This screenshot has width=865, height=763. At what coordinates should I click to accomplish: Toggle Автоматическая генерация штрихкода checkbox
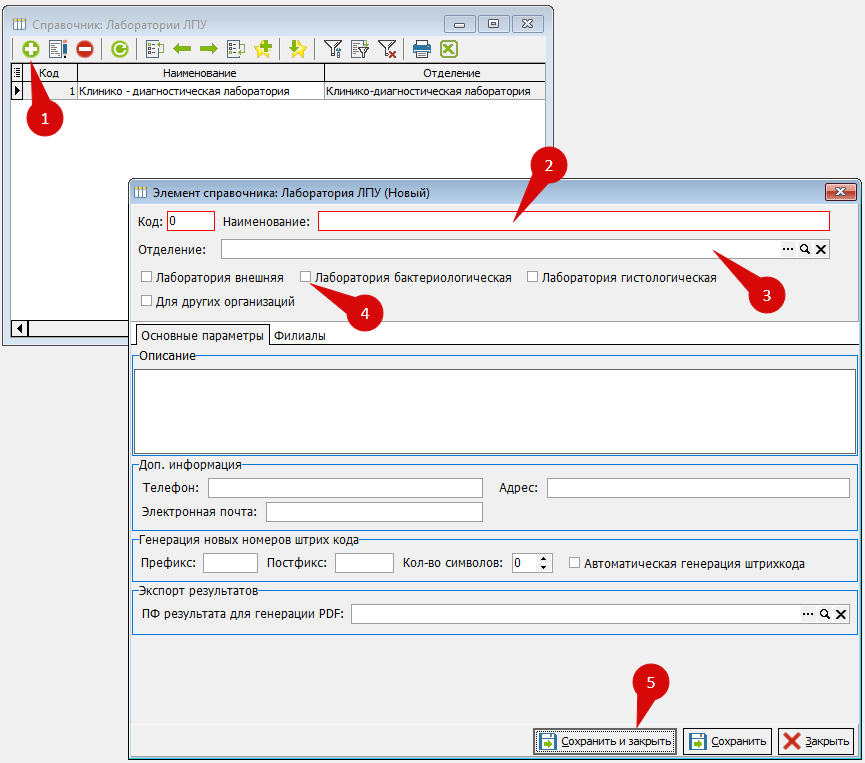574,563
